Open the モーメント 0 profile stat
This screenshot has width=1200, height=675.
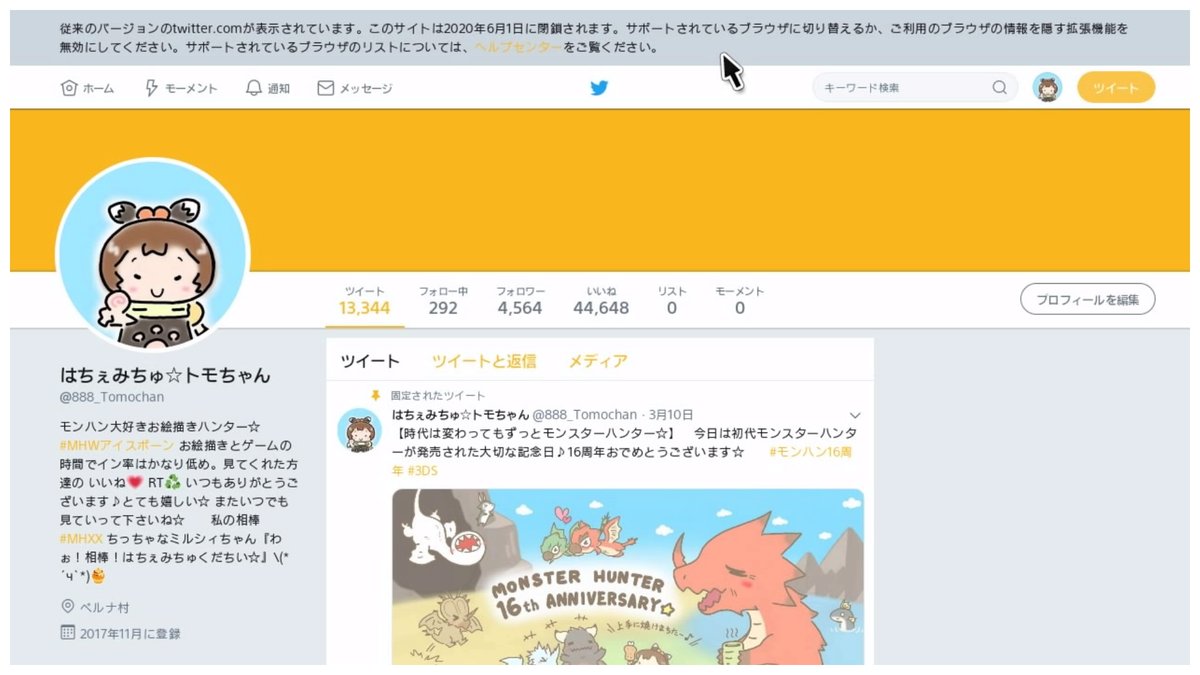pos(740,301)
